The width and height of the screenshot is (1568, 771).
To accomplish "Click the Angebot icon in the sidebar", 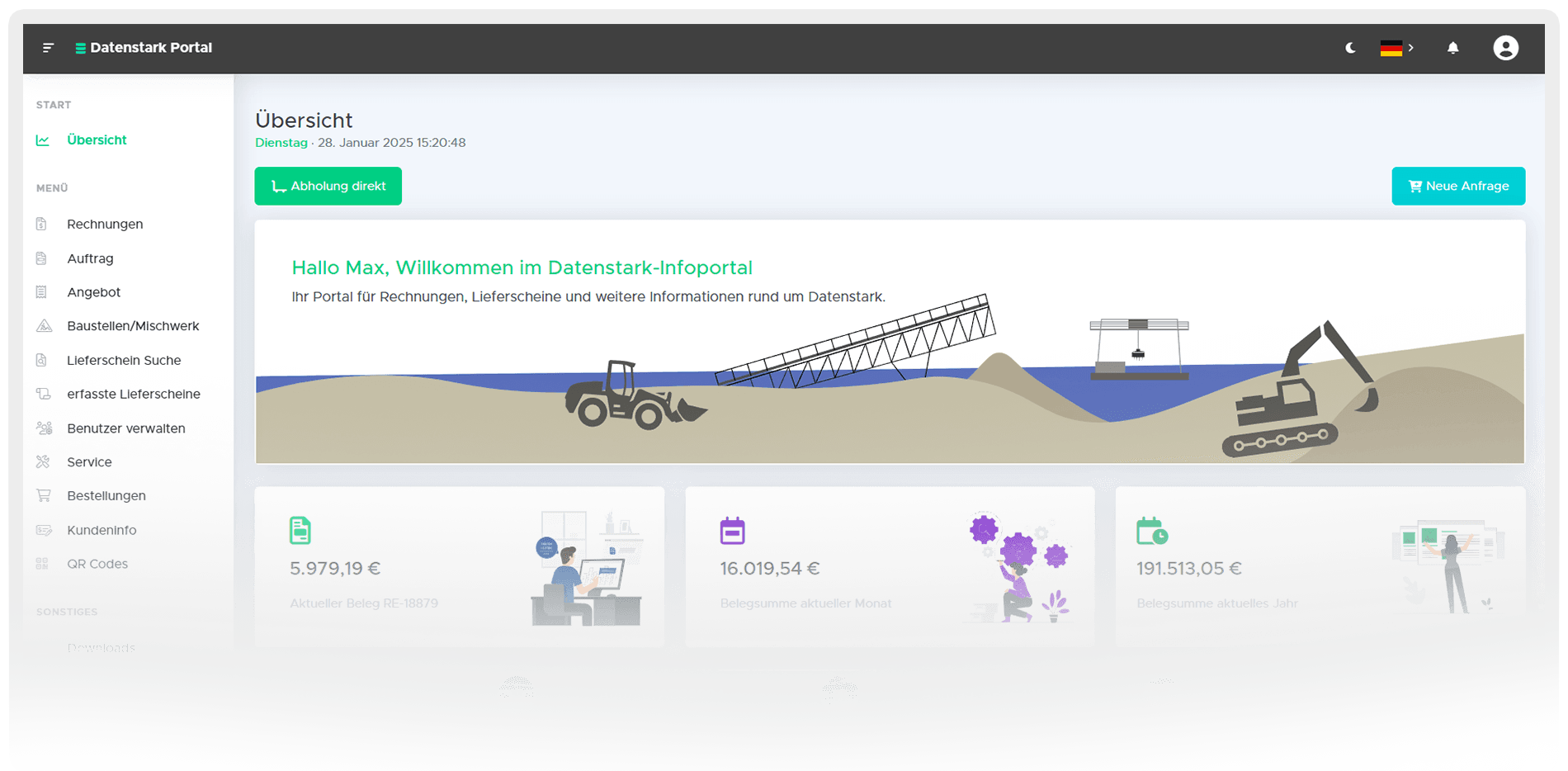I will click(41, 292).
